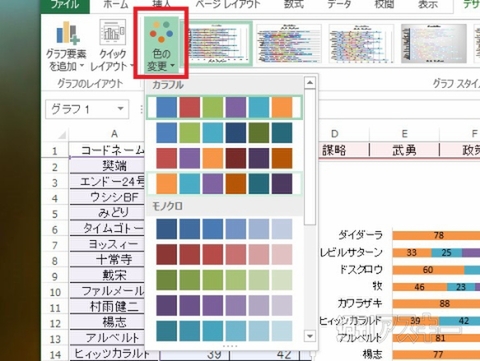
Task: Click the 牧 orange bar labeled 46
Action: tap(420, 287)
